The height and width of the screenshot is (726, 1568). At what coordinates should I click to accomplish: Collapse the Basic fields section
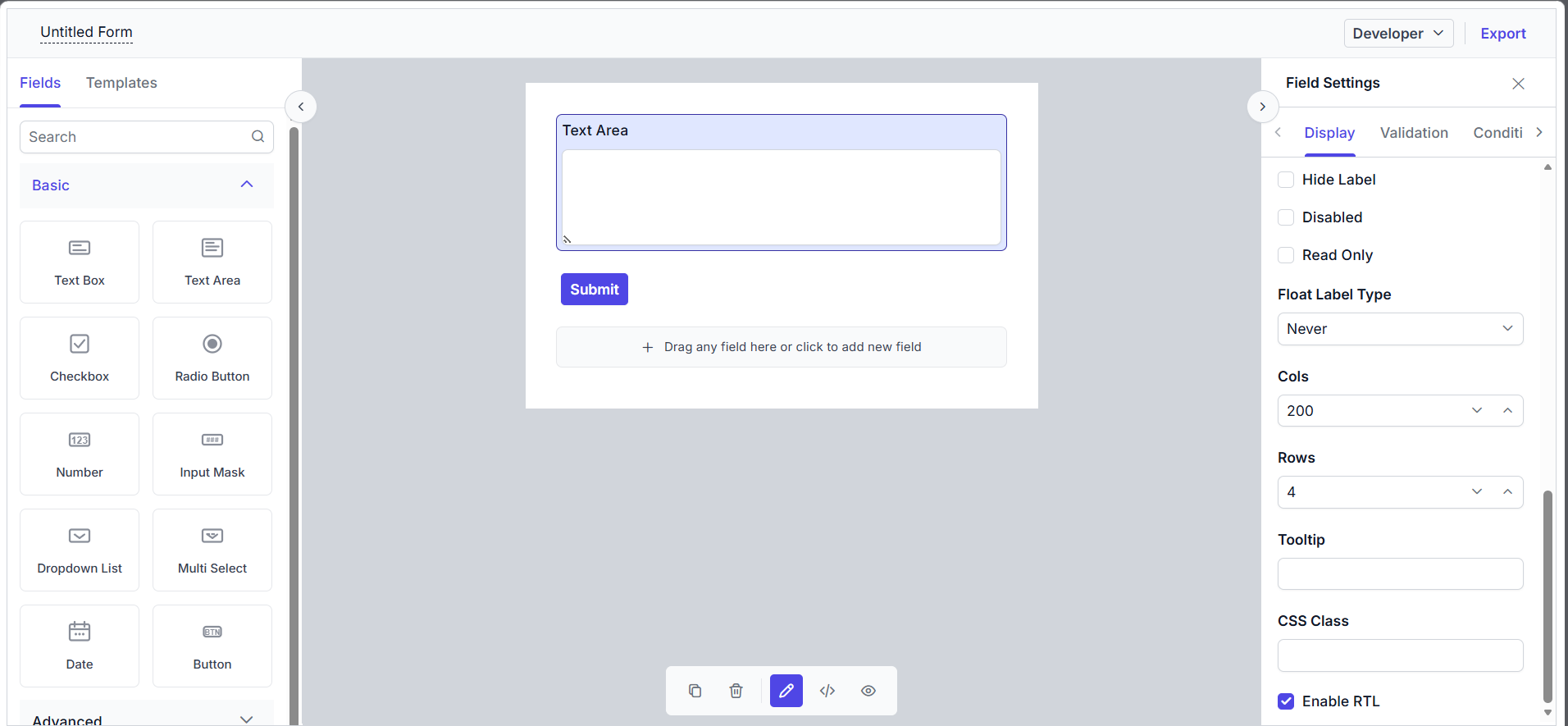147,185
